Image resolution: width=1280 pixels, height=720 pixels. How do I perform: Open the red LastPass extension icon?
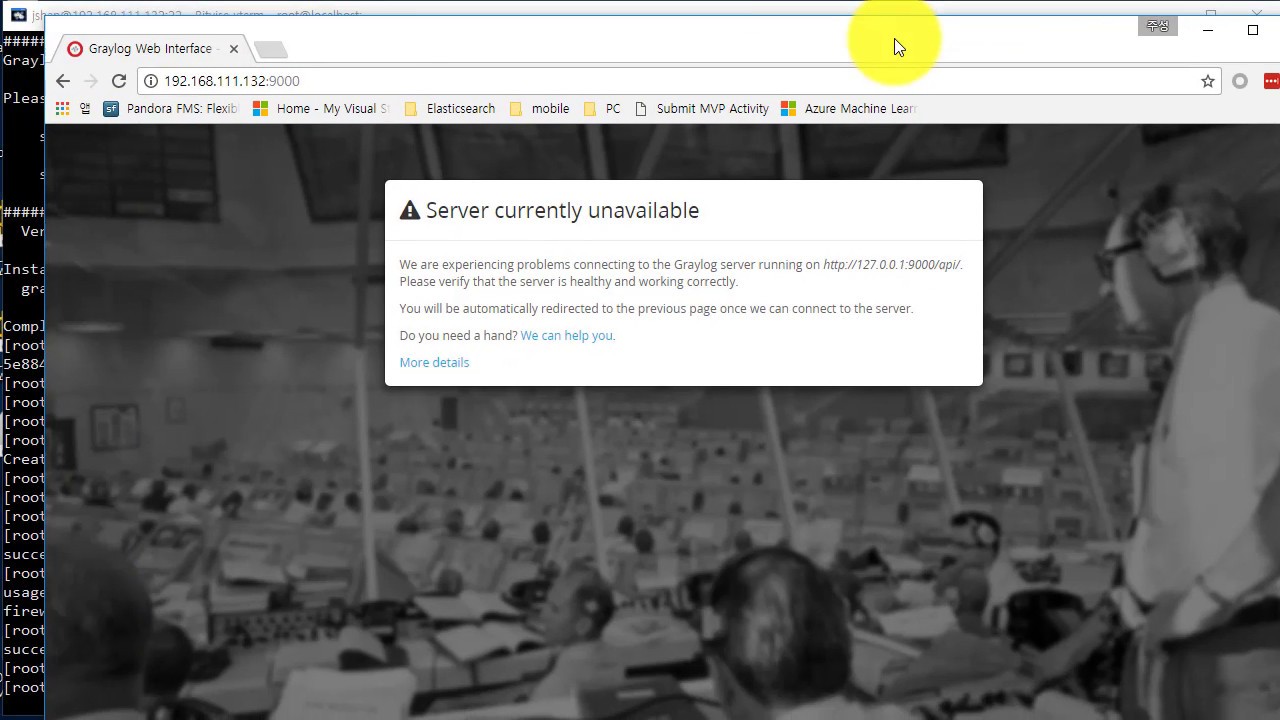point(1272,81)
